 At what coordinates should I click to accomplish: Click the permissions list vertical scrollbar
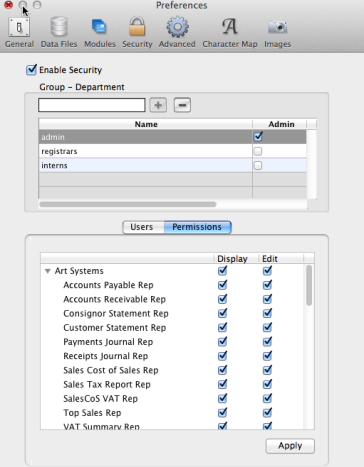[x=309, y=285]
